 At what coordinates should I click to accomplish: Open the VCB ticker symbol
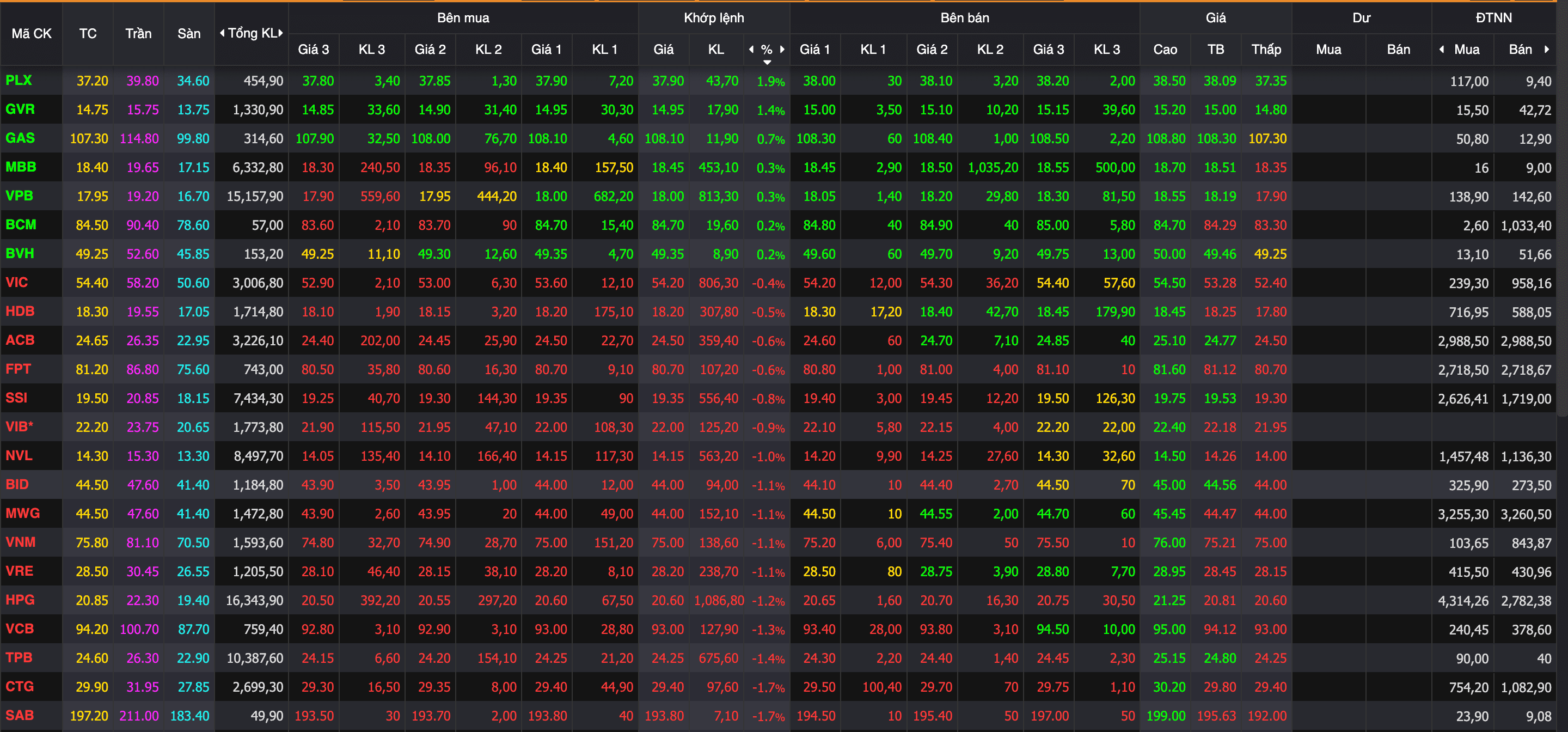(x=20, y=629)
